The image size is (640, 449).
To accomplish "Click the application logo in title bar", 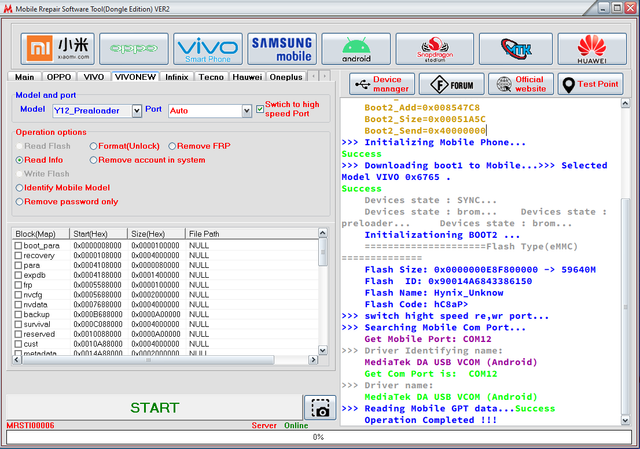I will click(x=7, y=9).
